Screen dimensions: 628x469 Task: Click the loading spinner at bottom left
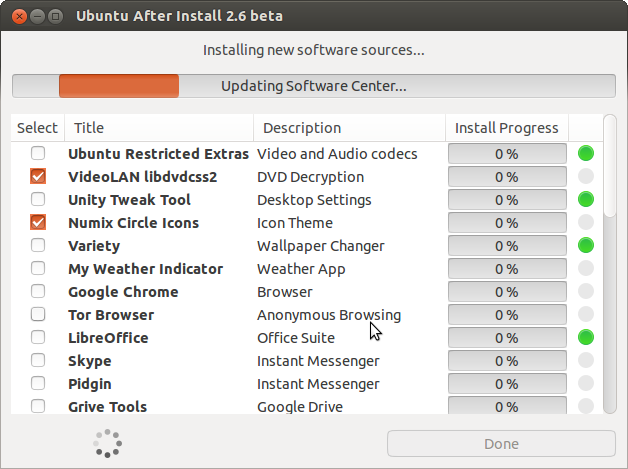click(107, 443)
